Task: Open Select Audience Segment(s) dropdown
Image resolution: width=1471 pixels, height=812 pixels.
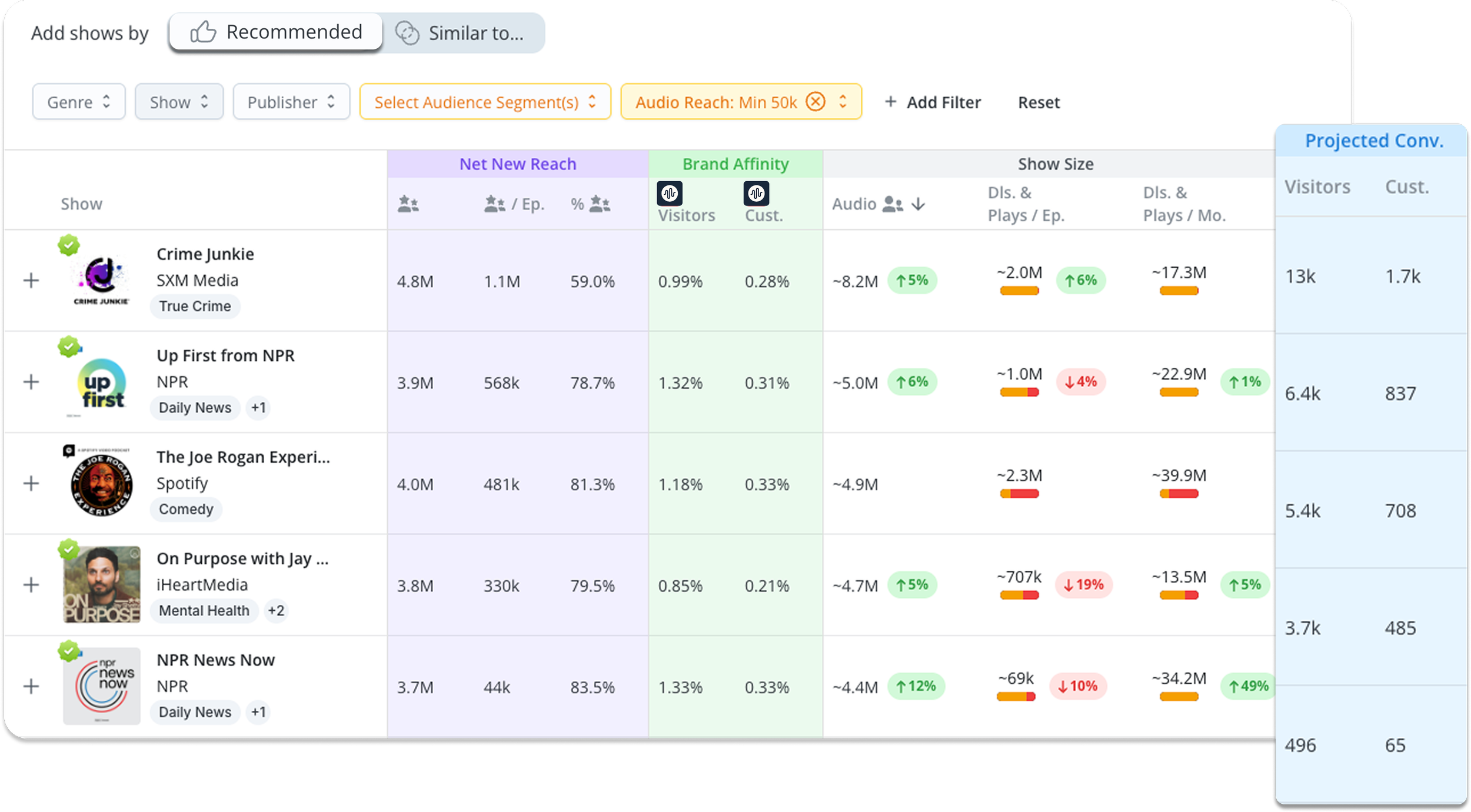Action: tap(485, 102)
